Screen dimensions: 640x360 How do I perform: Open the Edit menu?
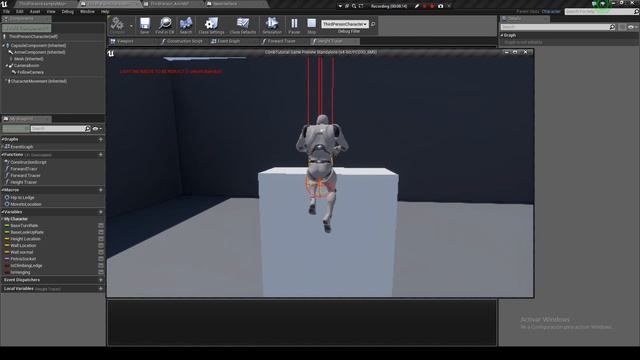click(20, 11)
